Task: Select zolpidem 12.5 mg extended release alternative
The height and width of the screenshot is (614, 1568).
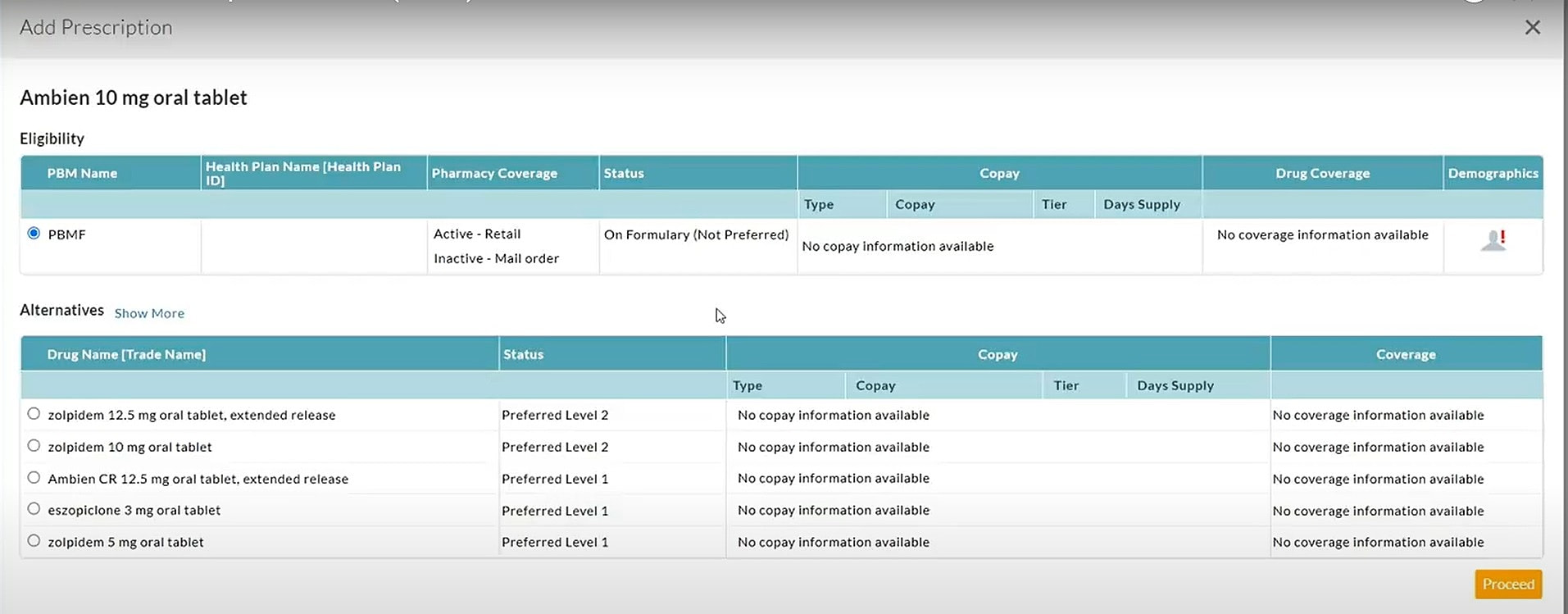Action: point(34,414)
